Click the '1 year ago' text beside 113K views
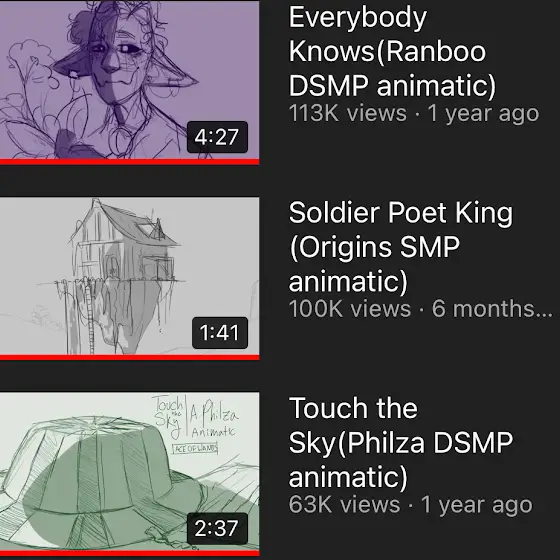This screenshot has width=560, height=560. pyautogui.click(x=483, y=113)
